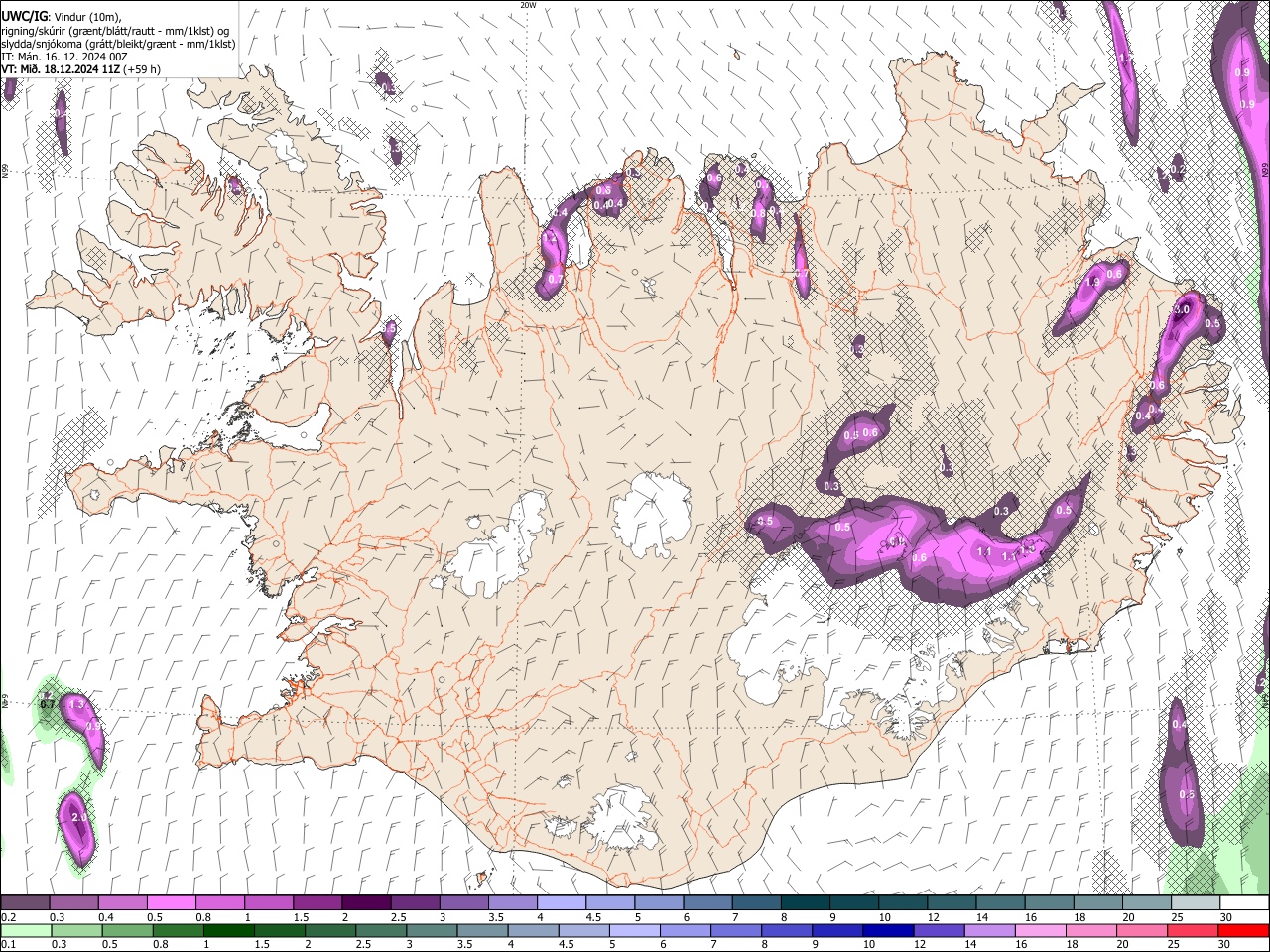Pick the palest green 0.1 swatch in lower legend

click(x=26, y=930)
